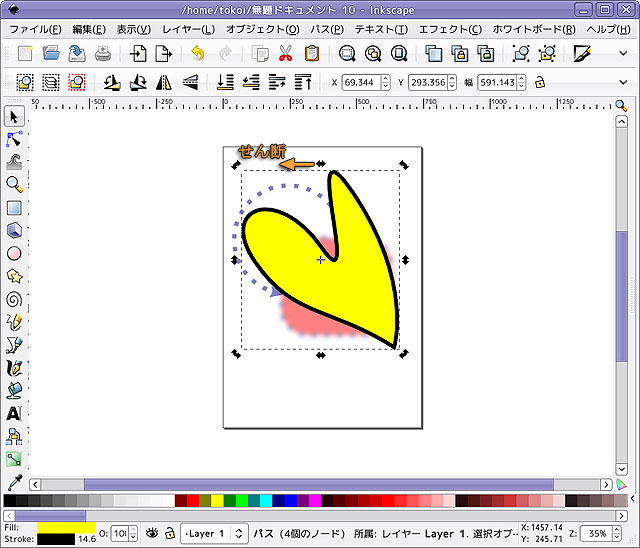The width and height of the screenshot is (640, 548).
Task: Click the Cut scissors icon
Action: click(x=286, y=53)
